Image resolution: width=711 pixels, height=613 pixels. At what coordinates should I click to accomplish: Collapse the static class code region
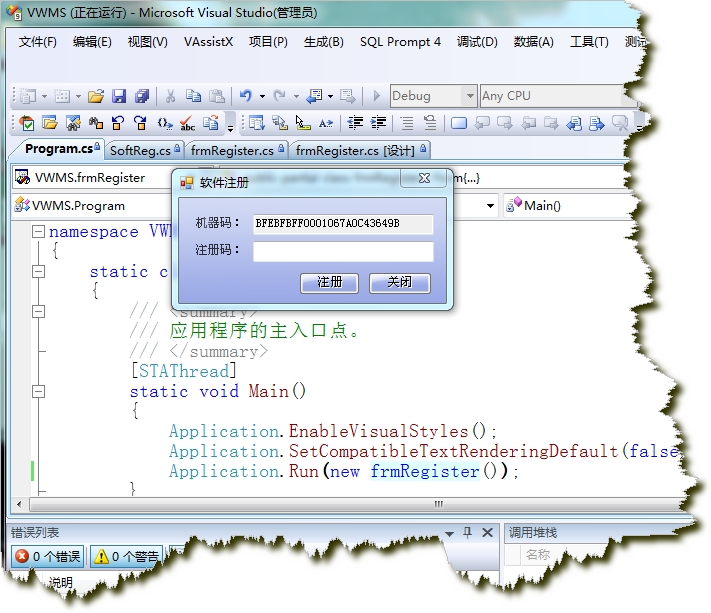pos(39,272)
